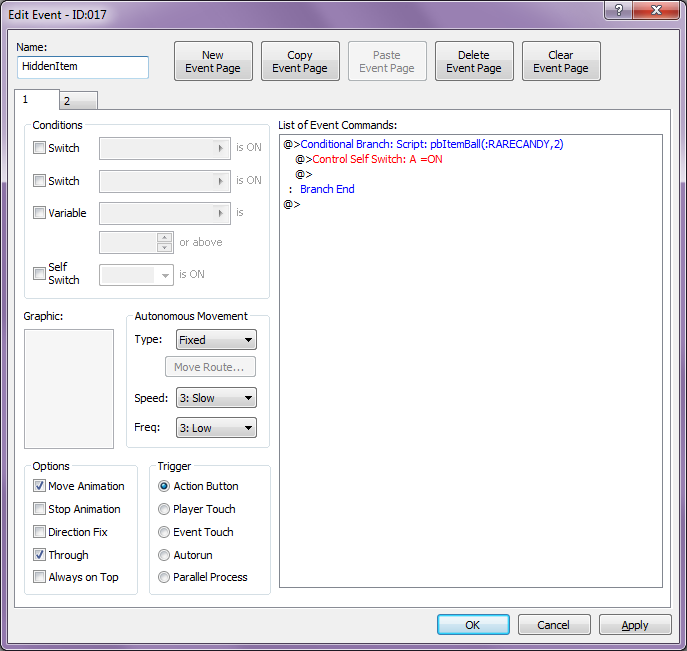The height and width of the screenshot is (651, 687).
Task: Open the Variable selector arrow
Action: (x=221, y=213)
